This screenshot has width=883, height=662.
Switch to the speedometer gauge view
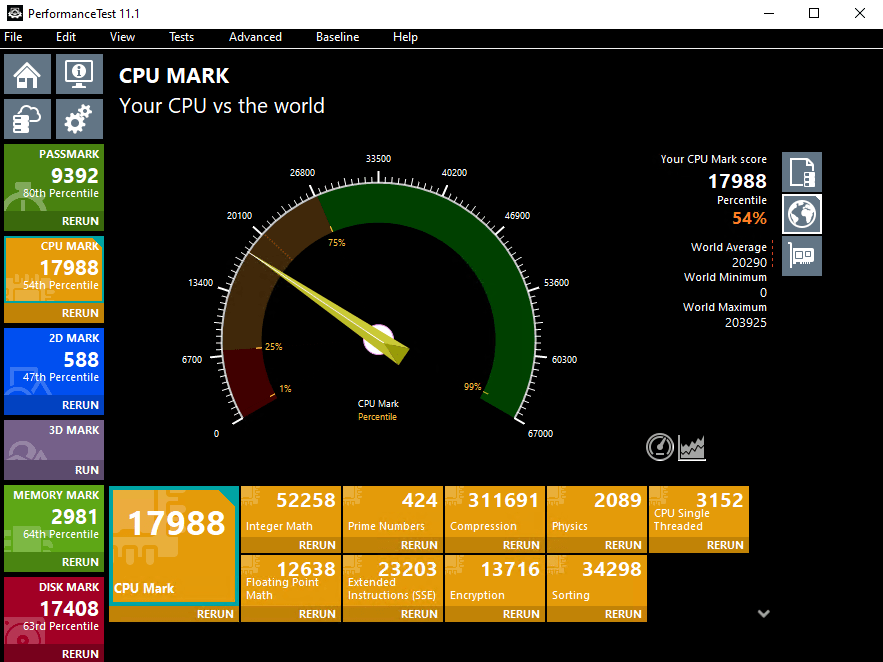tap(660, 447)
